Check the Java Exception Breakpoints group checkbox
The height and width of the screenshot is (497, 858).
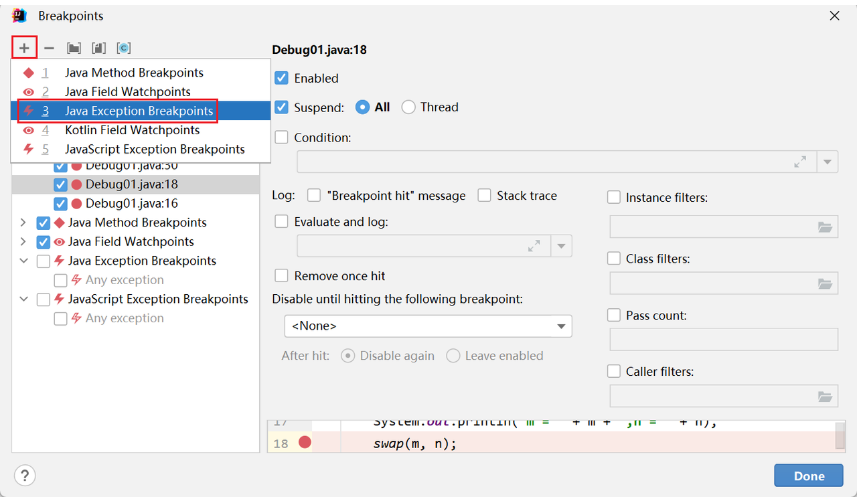point(43,261)
